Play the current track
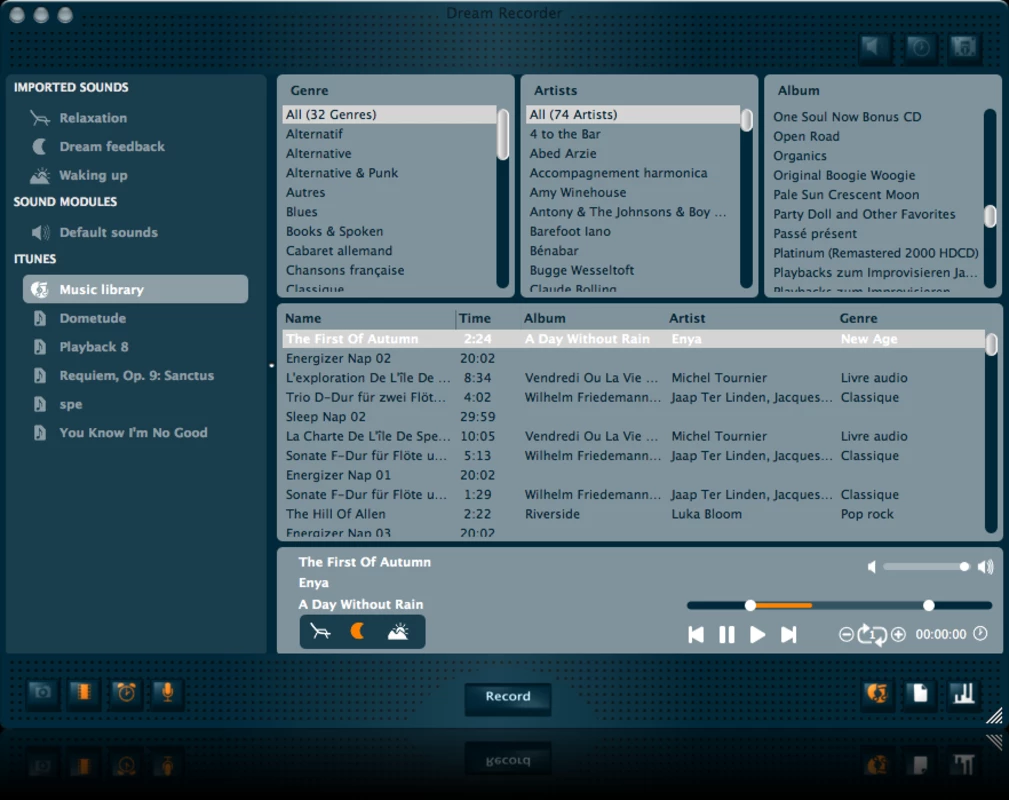The image size is (1009, 800). click(x=757, y=635)
